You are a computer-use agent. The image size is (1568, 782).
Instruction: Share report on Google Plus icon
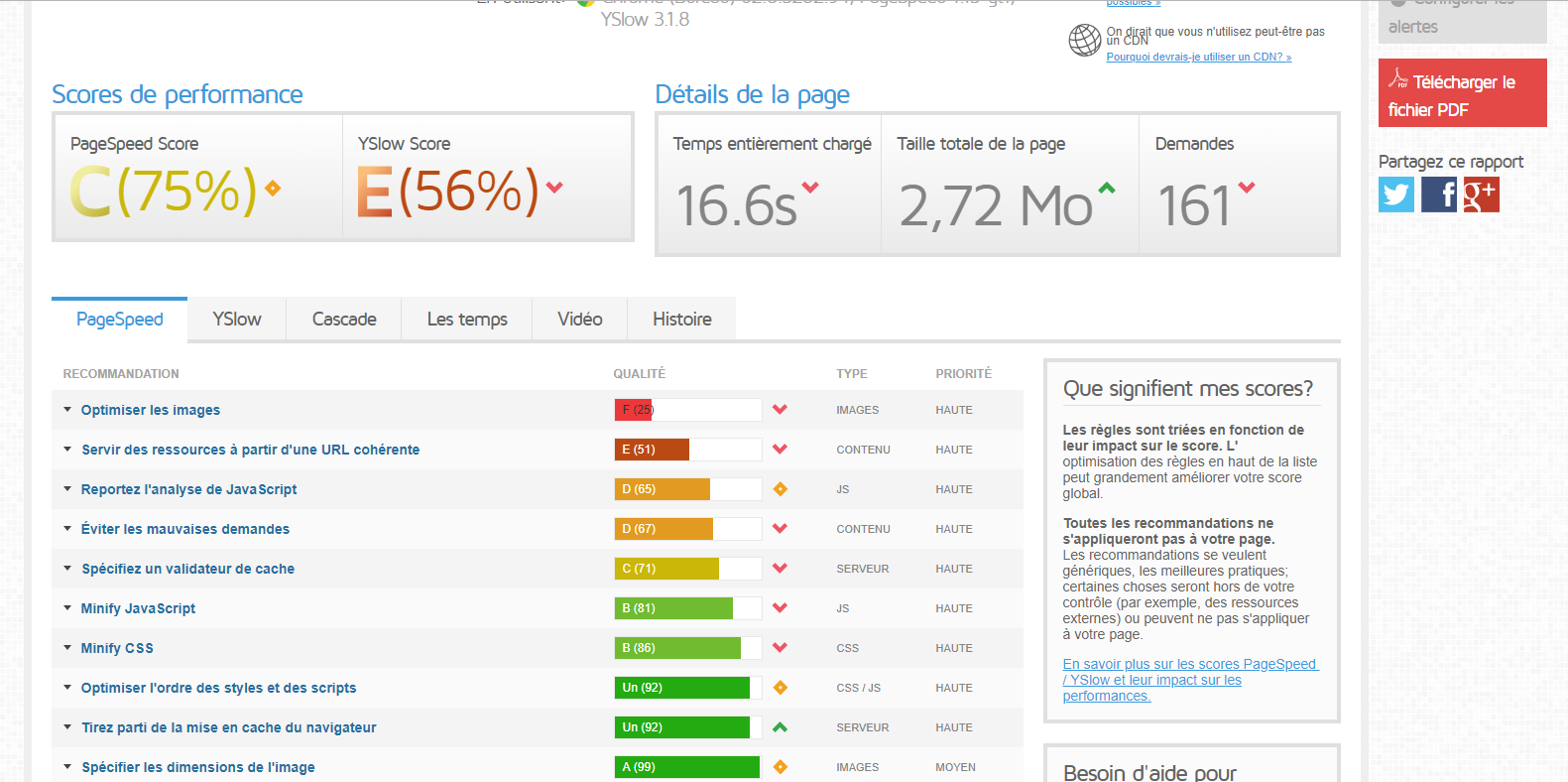1482,195
